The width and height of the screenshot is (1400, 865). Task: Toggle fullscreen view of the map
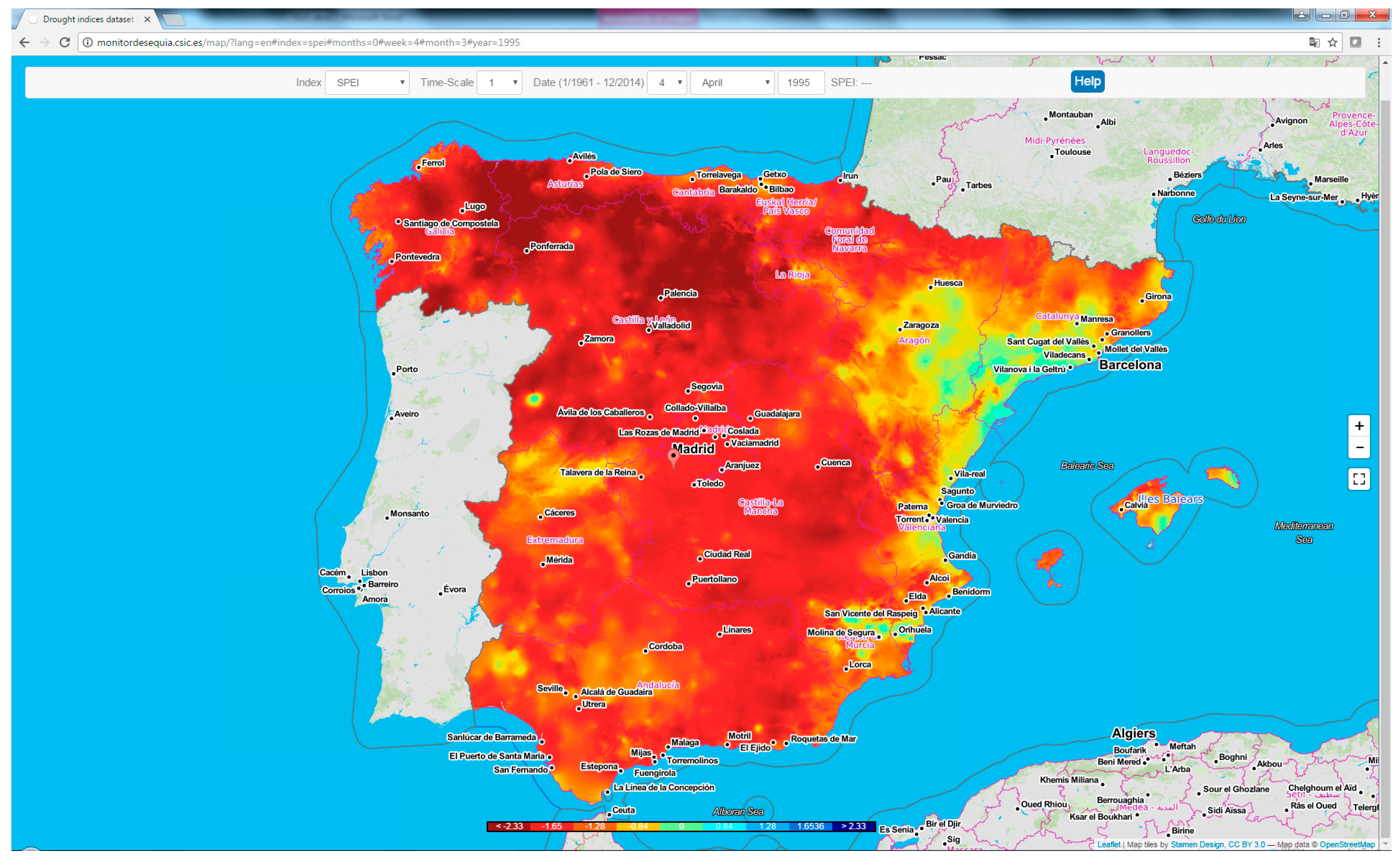[x=1360, y=479]
